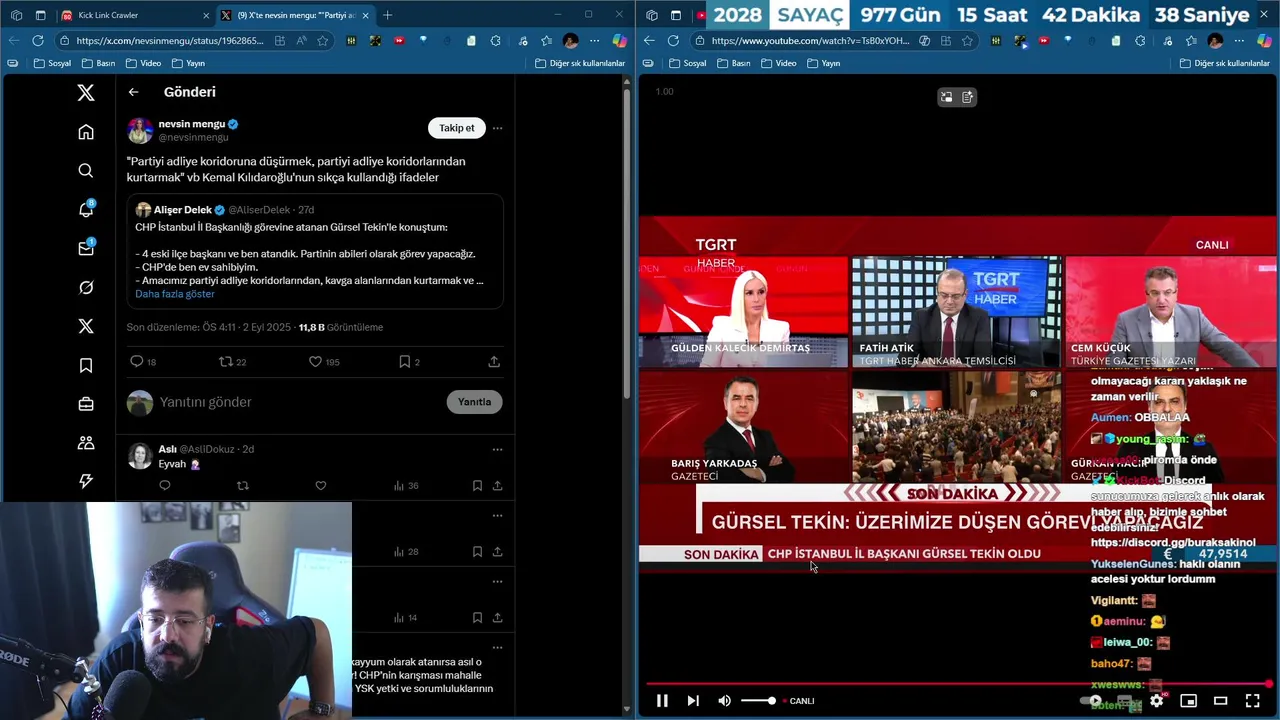
Task: Open lightning bolt icon in X sidebar
Action: point(86,481)
